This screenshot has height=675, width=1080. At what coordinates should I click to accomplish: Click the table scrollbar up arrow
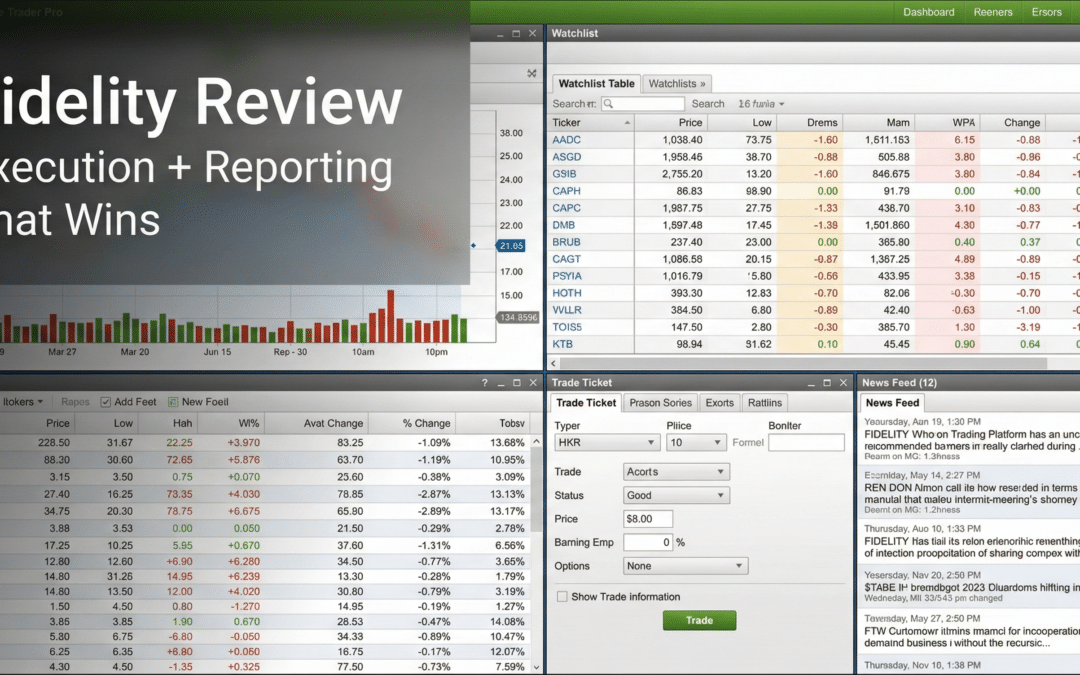click(x=537, y=442)
